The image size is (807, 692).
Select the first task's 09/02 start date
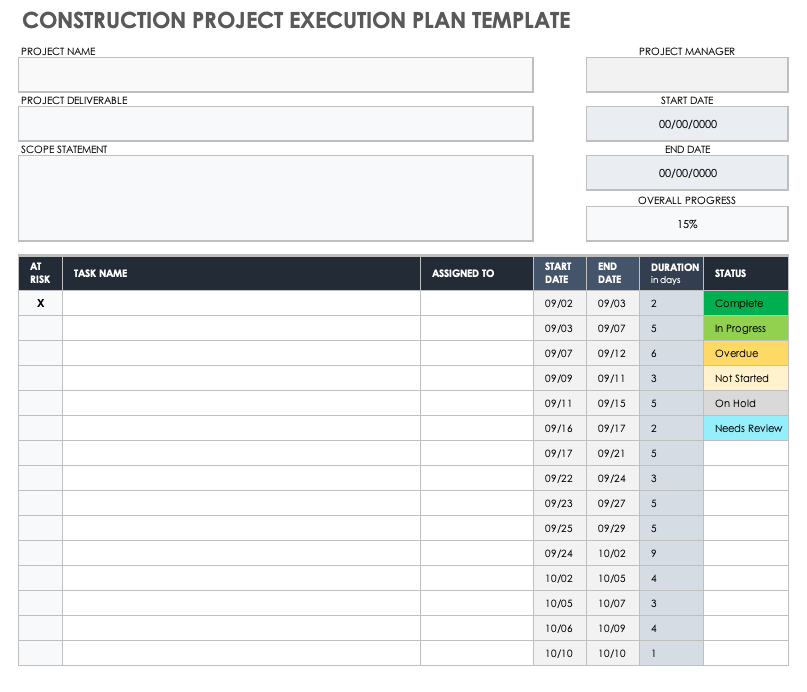pos(559,303)
